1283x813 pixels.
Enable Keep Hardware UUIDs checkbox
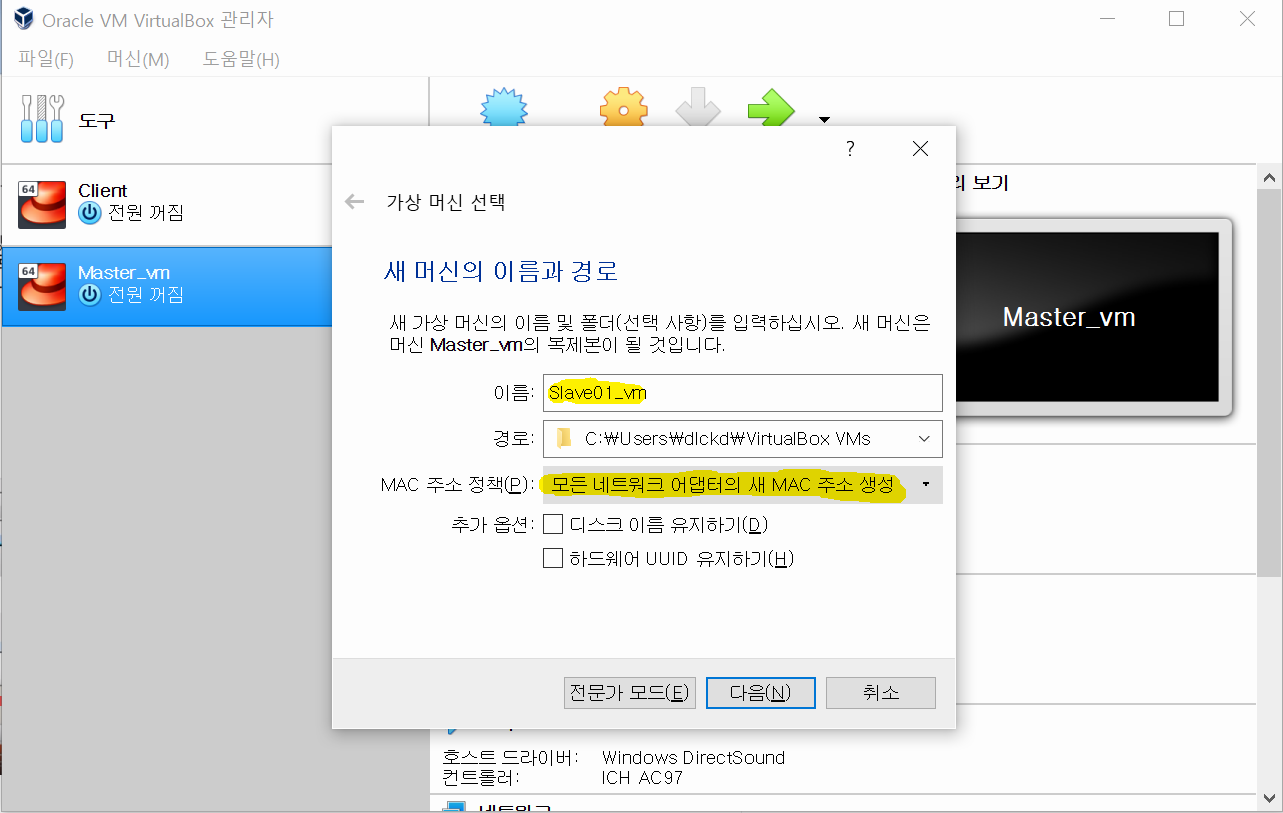pyautogui.click(x=553, y=558)
